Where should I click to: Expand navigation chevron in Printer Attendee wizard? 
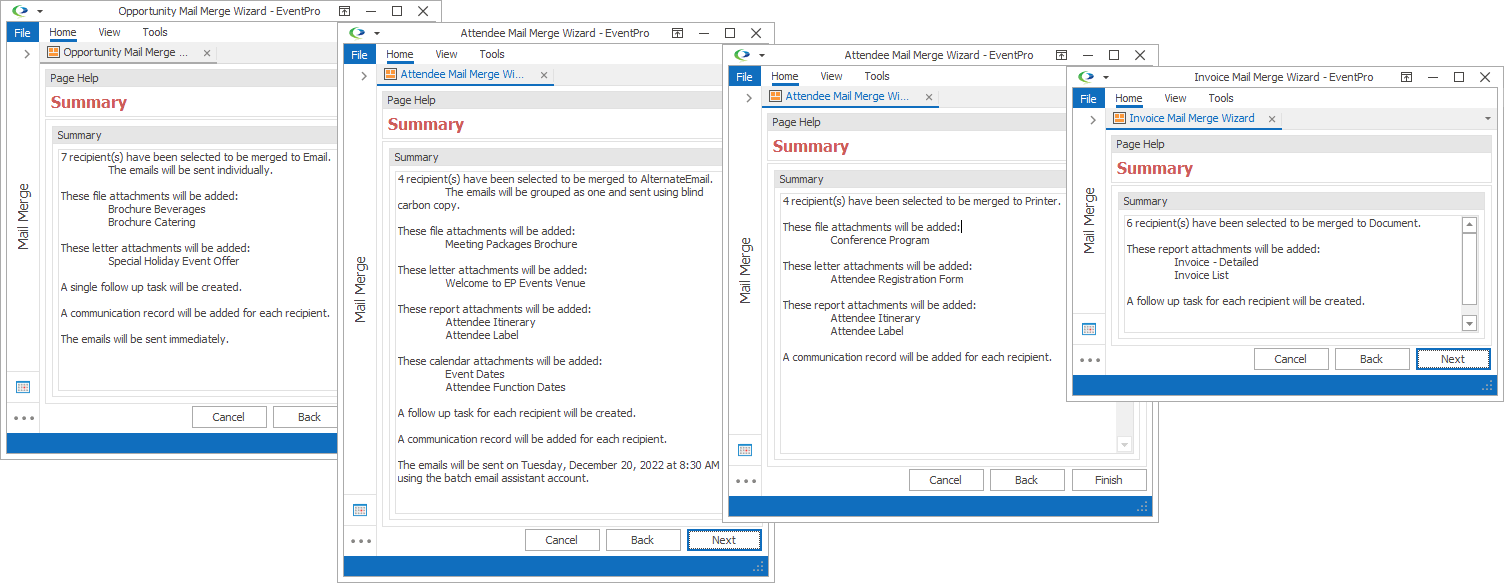[748, 98]
